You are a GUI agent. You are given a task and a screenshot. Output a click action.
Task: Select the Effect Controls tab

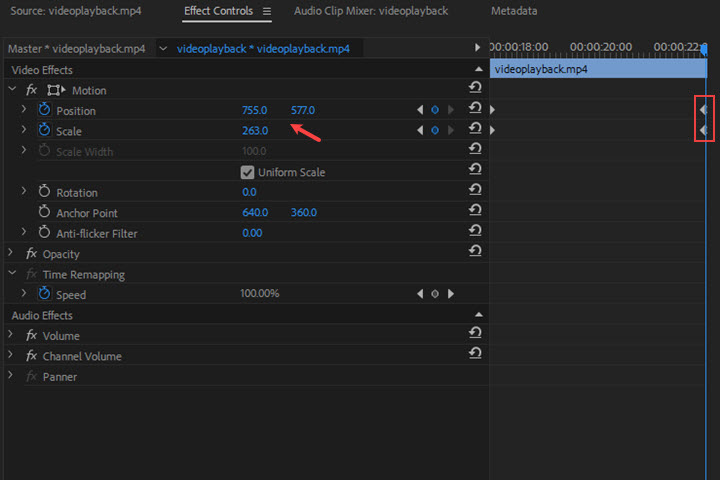[x=219, y=11]
